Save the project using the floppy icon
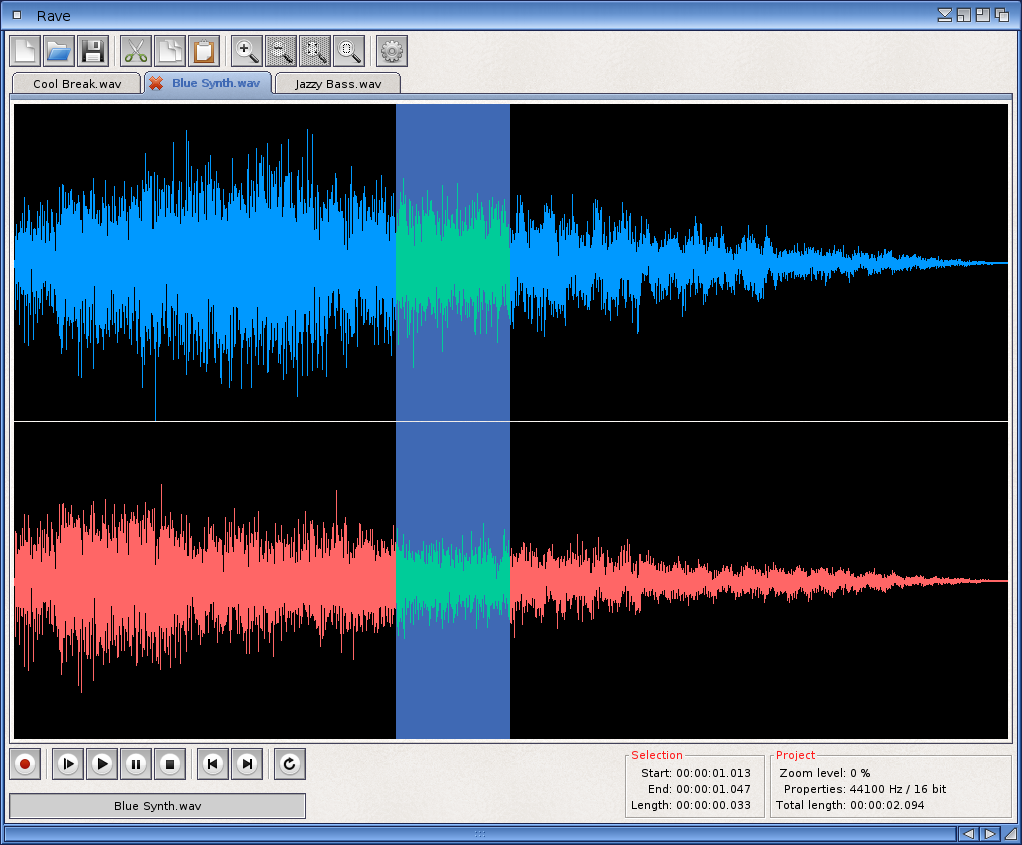Screen dimensions: 1022x845 93,51
